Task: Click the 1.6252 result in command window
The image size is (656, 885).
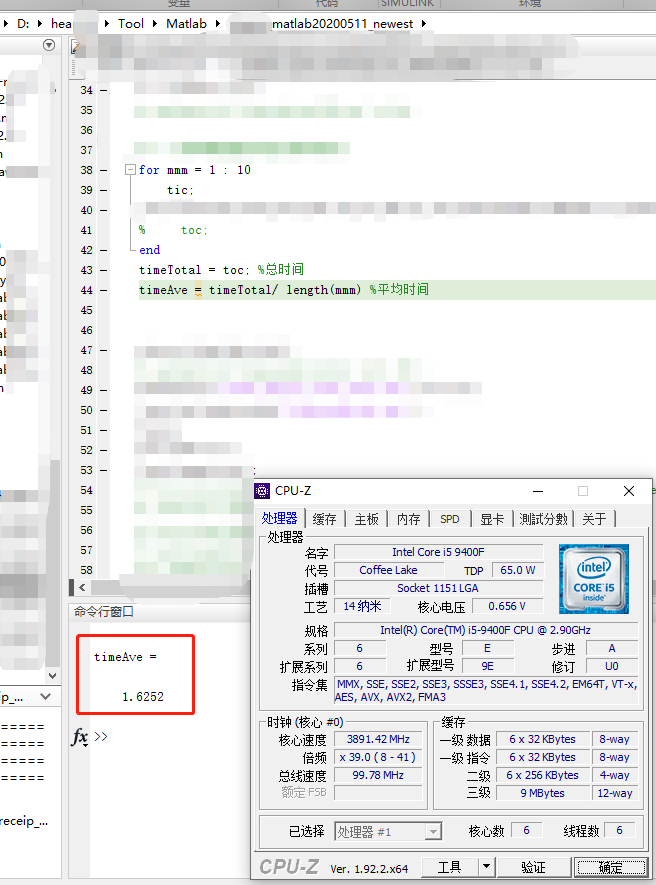Action: [143, 696]
